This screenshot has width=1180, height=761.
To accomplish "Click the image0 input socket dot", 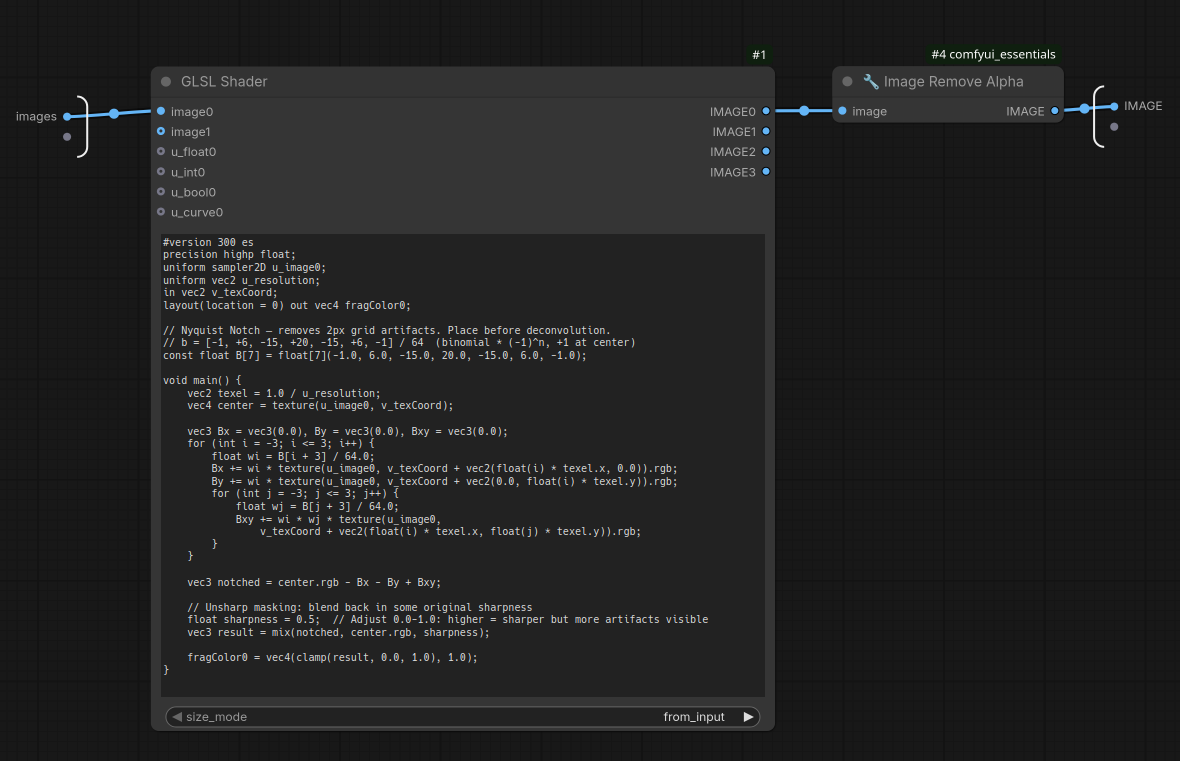I will (161, 111).
